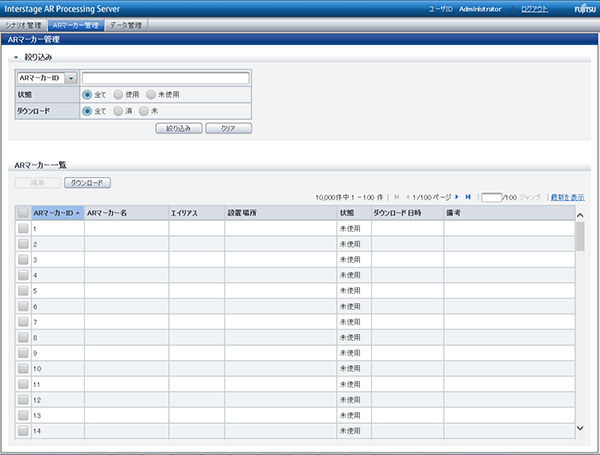Select the 未使用 status radio button

click(x=151, y=94)
